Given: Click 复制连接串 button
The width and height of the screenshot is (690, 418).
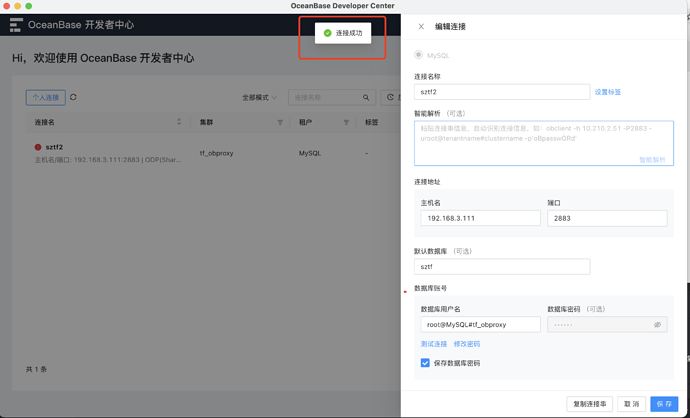Looking at the screenshot, I should (590, 404).
